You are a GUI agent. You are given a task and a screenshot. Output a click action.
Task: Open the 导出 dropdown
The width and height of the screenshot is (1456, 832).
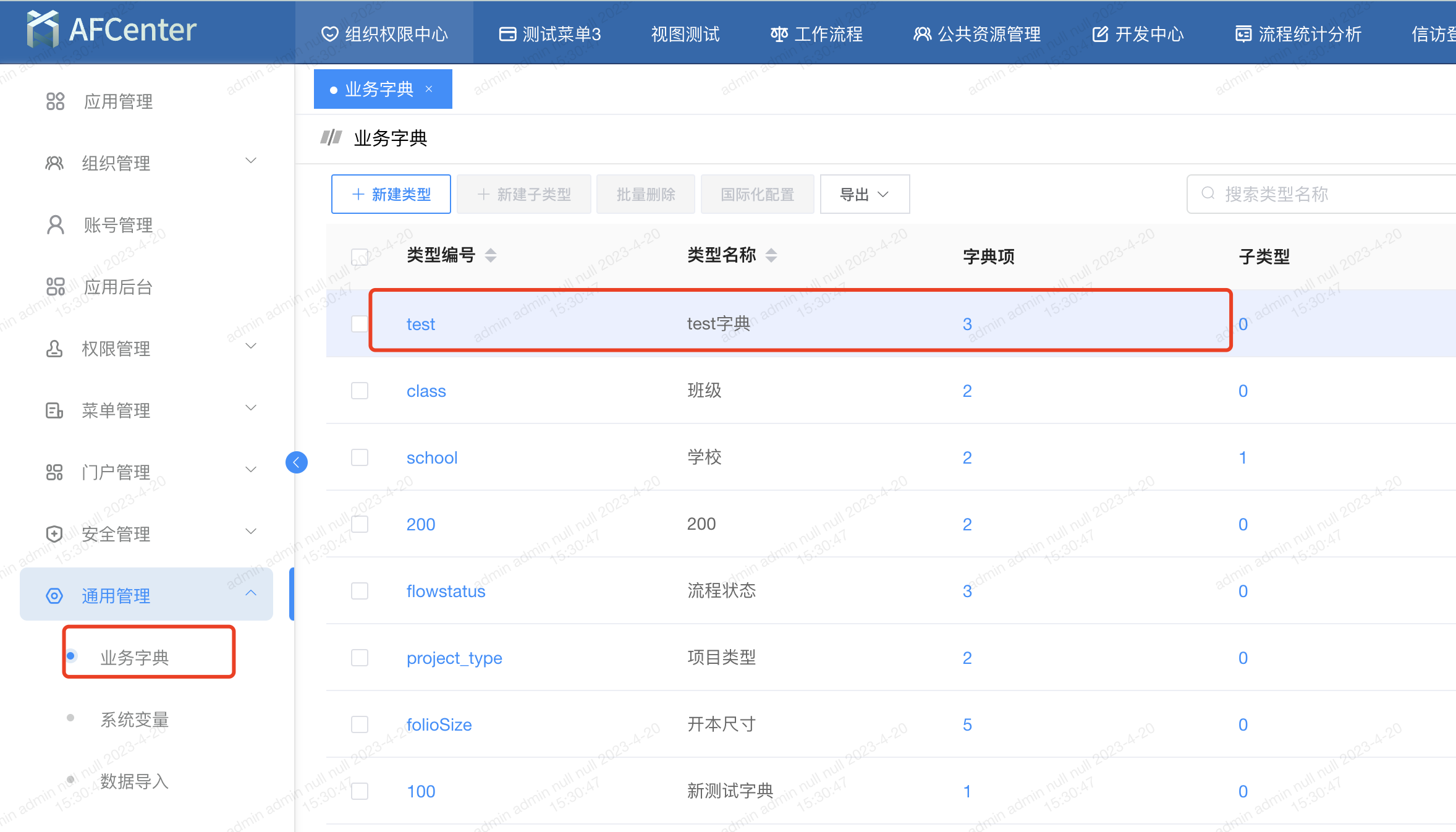coord(864,195)
